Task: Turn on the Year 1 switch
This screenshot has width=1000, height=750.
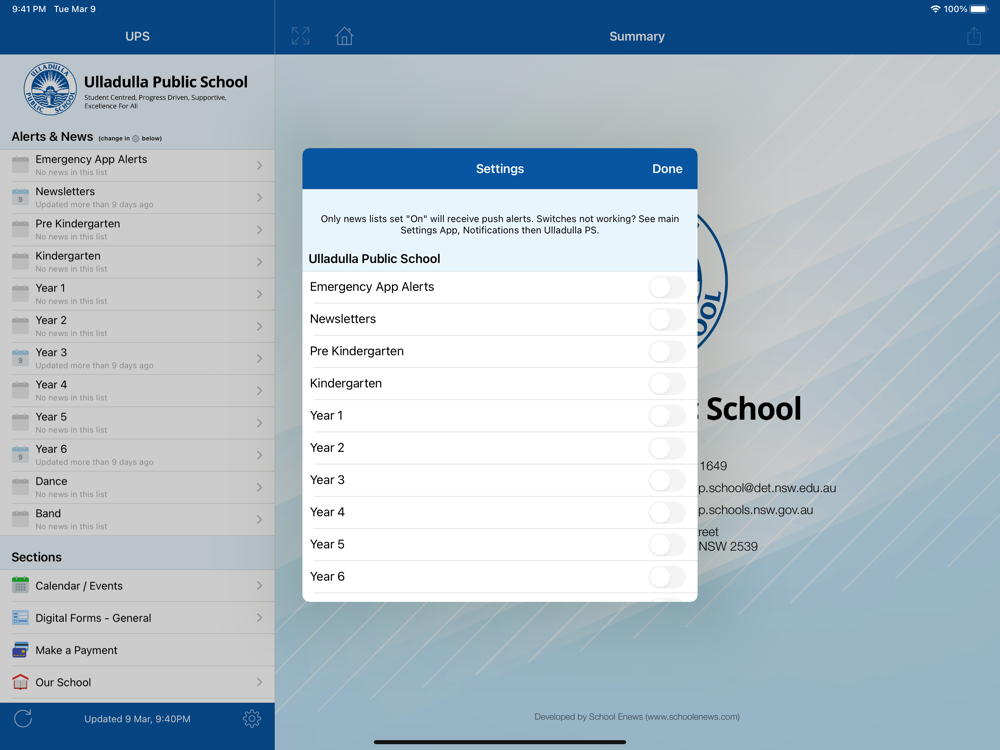Action: pyautogui.click(x=667, y=416)
